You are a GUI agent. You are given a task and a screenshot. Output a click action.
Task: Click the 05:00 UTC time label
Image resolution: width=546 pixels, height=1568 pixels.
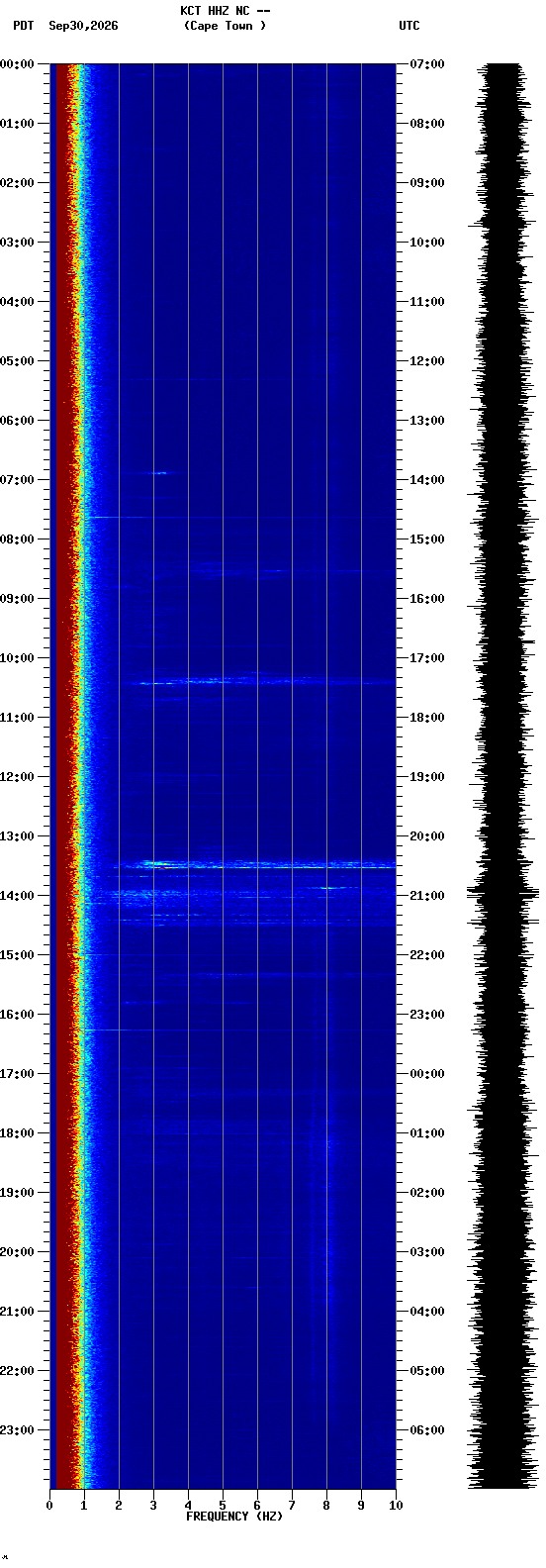pos(427,1371)
